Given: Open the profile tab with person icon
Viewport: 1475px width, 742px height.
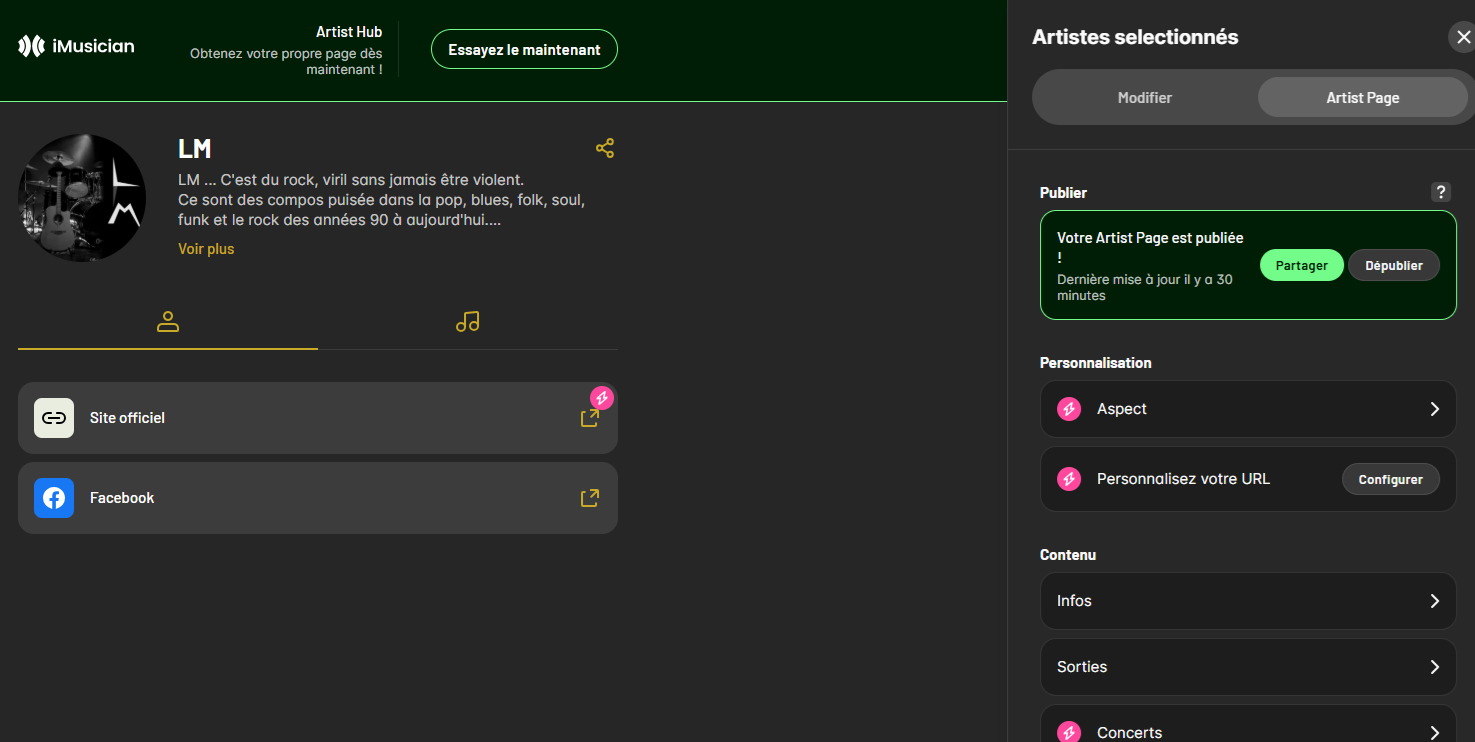Looking at the screenshot, I should pos(168,322).
